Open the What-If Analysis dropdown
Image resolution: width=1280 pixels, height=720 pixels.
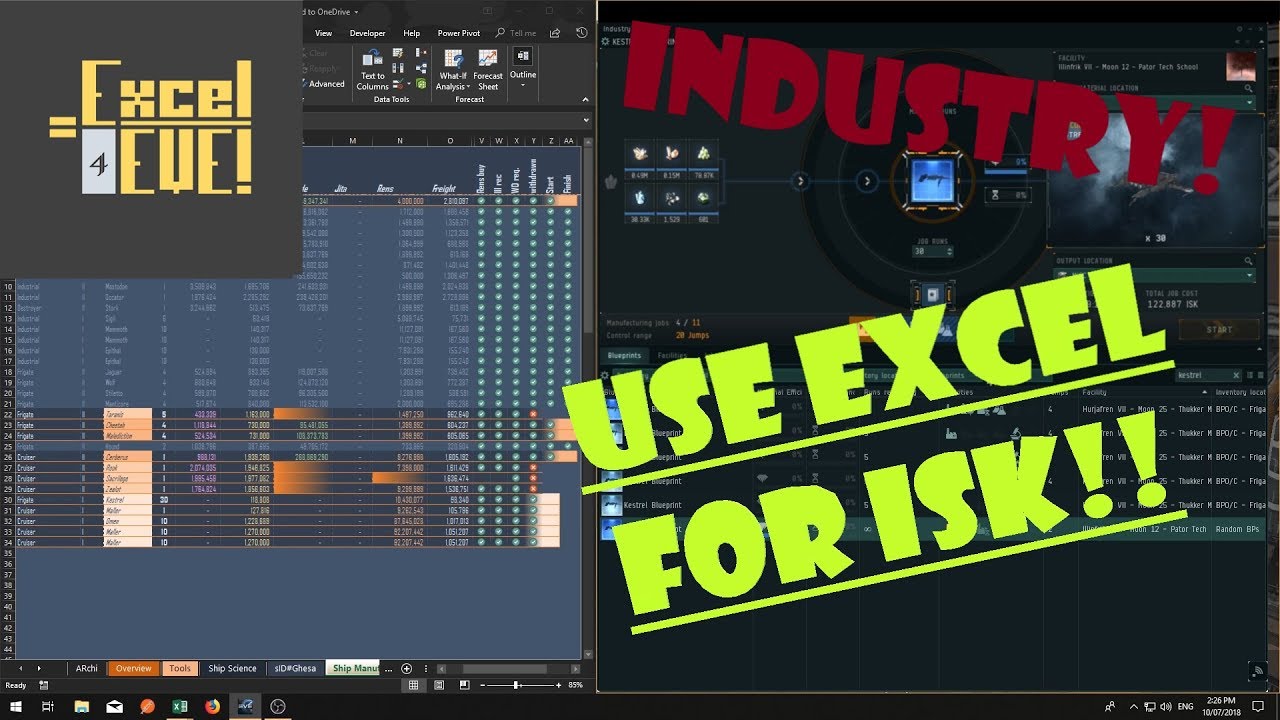tap(453, 69)
